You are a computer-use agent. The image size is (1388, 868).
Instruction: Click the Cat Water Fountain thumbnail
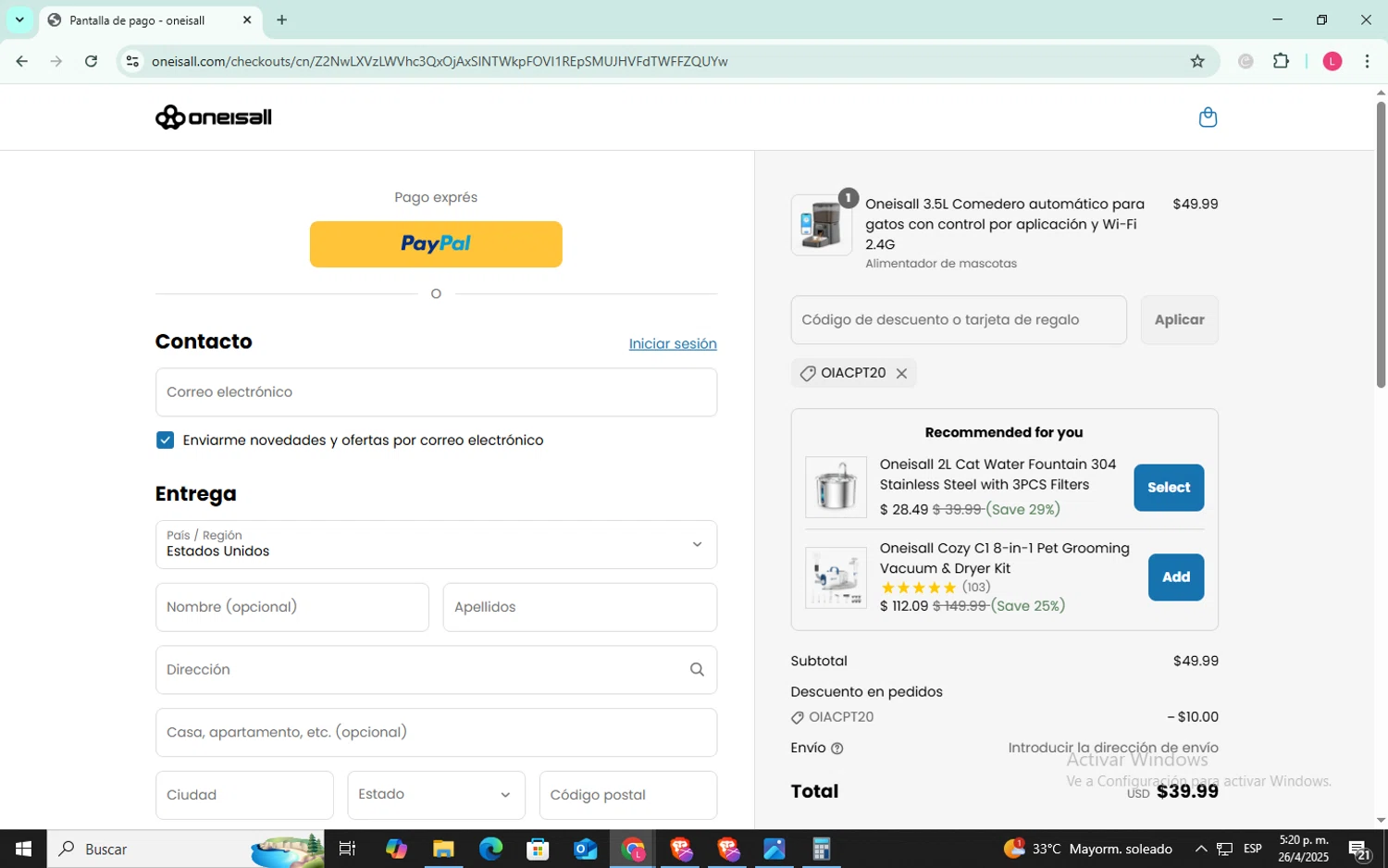tap(836, 487)
